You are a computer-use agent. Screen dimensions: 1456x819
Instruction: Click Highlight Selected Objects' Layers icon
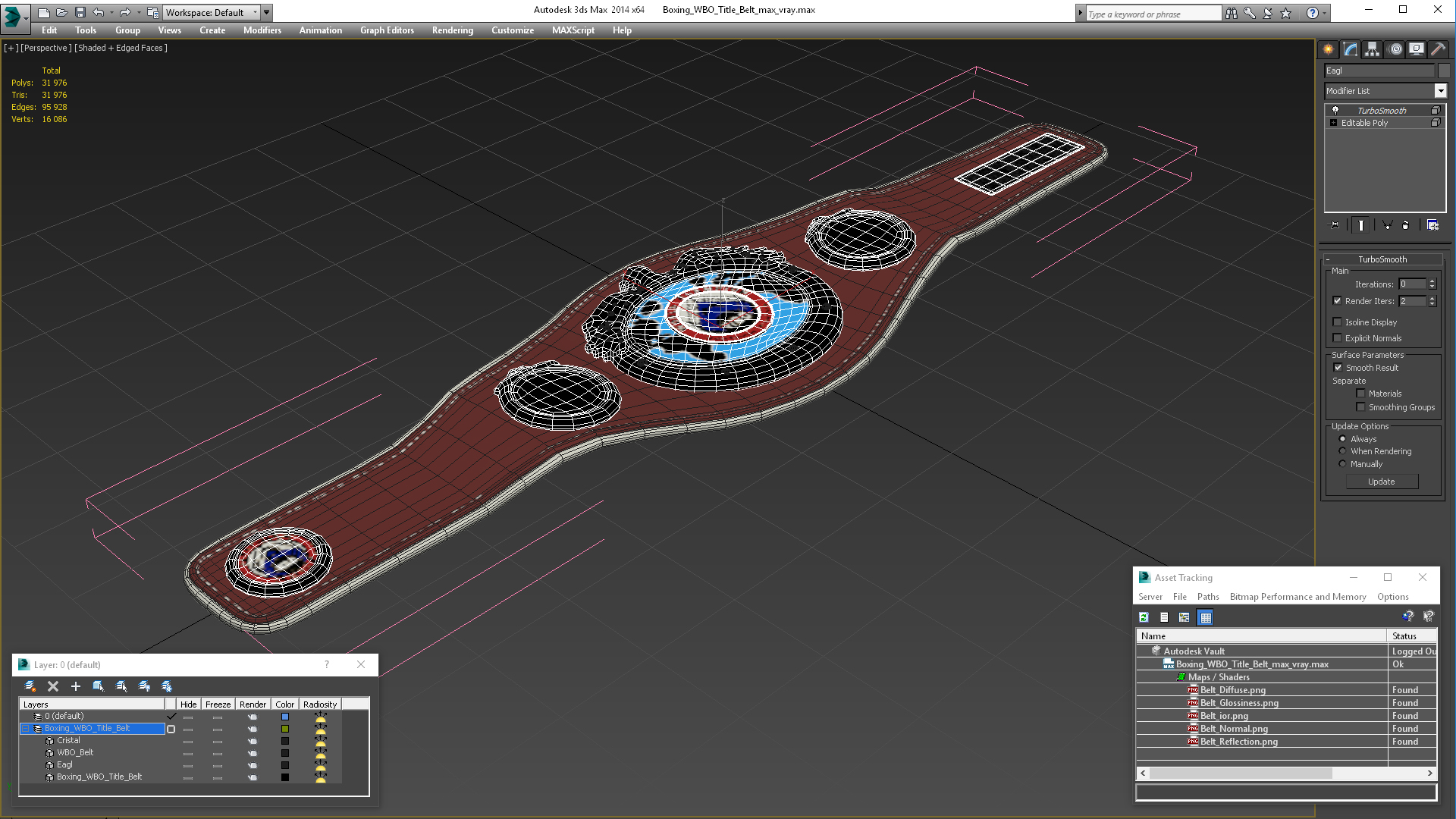(121, 686)
